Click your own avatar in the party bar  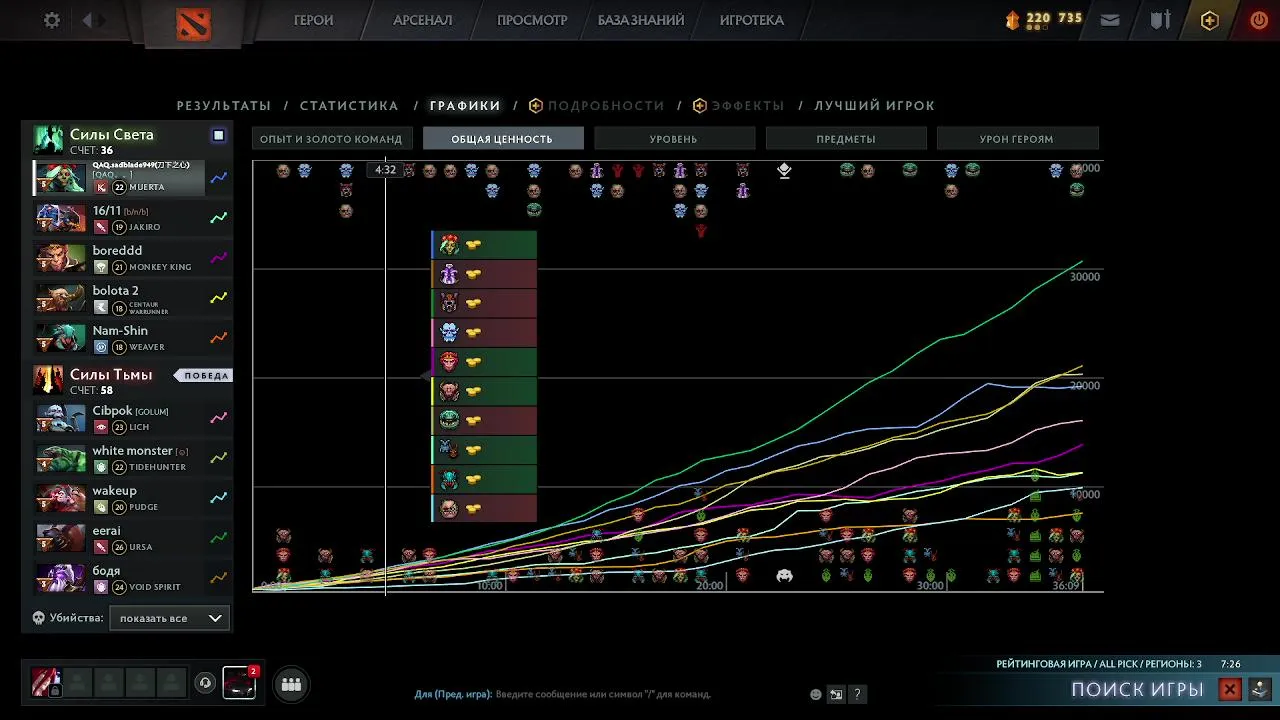(46, 682)
